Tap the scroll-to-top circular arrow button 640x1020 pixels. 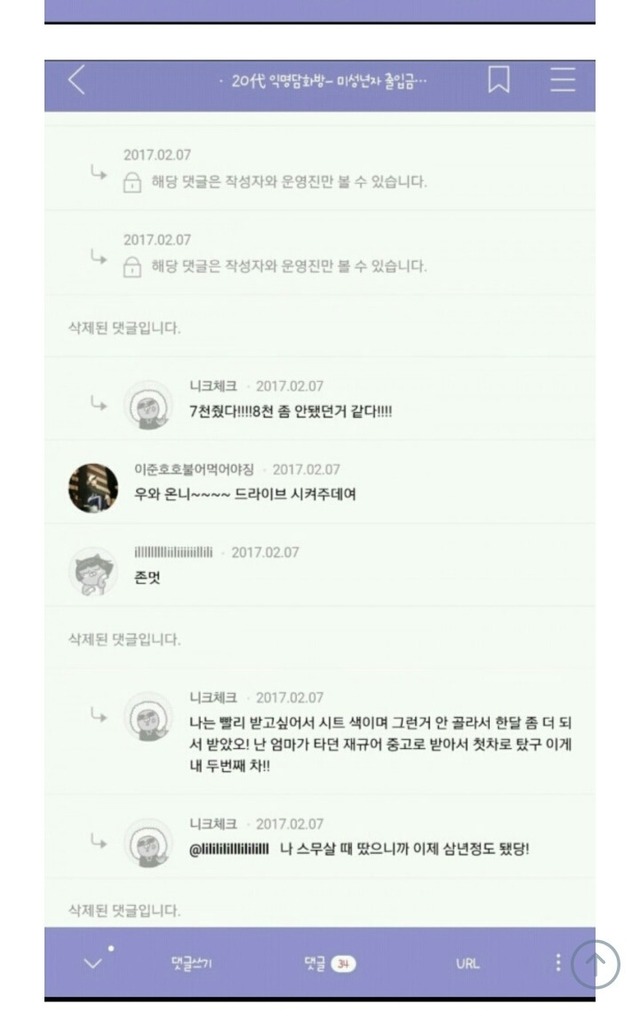coord(595,964)
